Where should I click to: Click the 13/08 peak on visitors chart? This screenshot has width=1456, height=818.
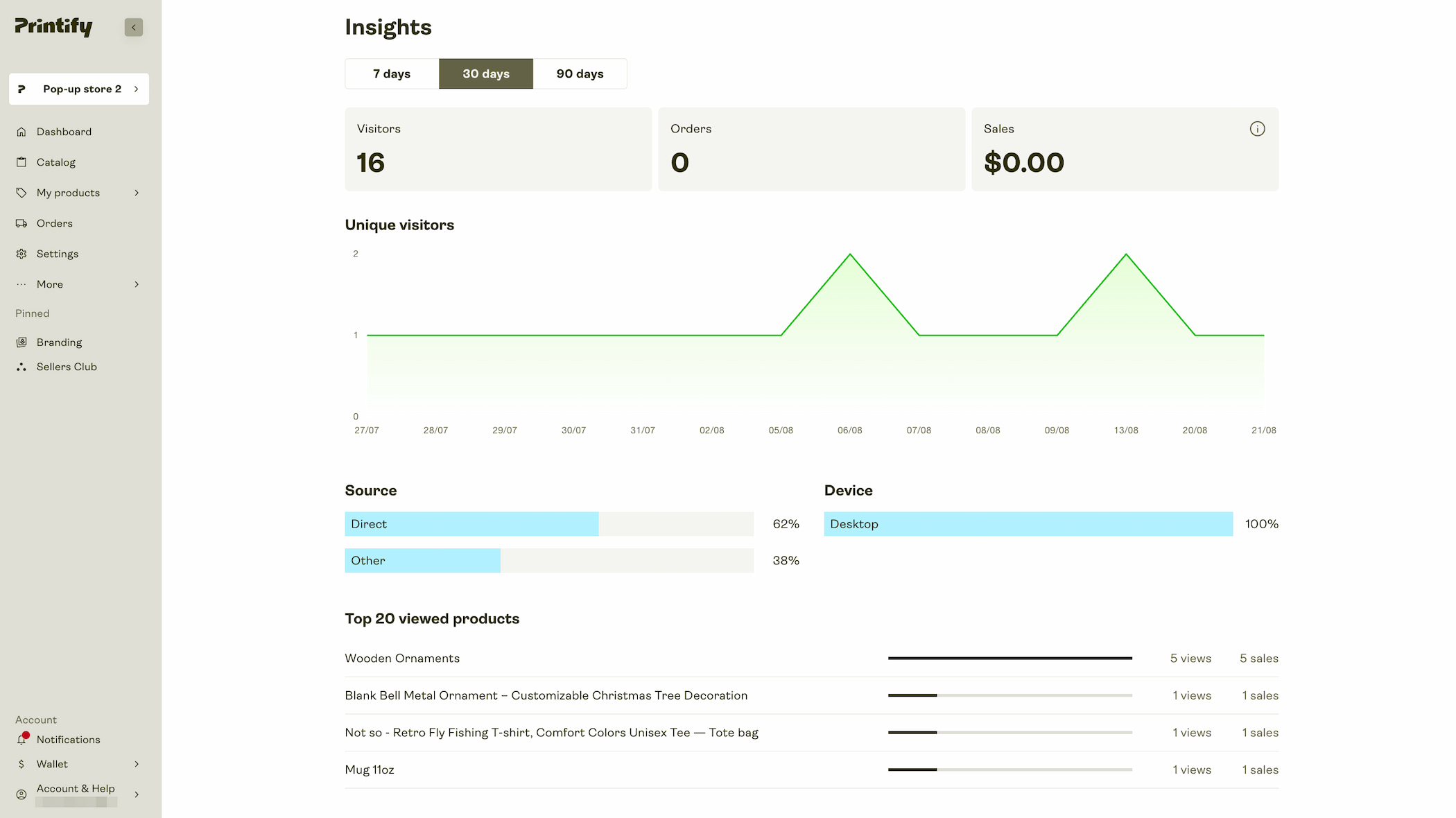[1126, 254]
